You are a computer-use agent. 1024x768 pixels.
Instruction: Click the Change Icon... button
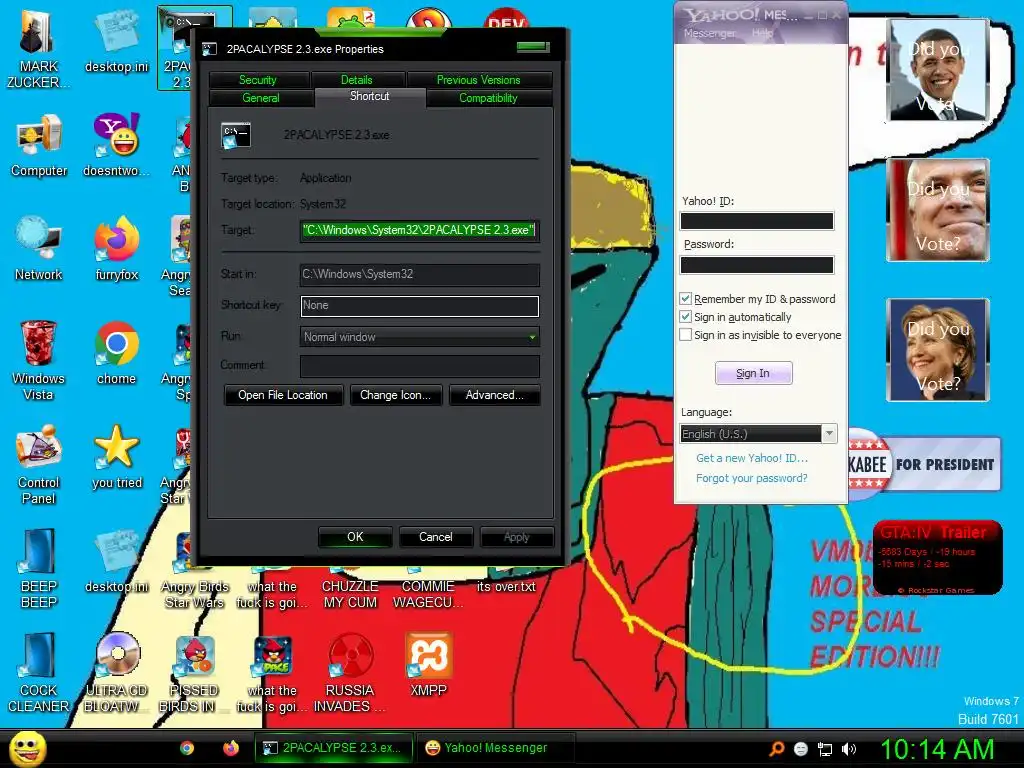[396, 395]
